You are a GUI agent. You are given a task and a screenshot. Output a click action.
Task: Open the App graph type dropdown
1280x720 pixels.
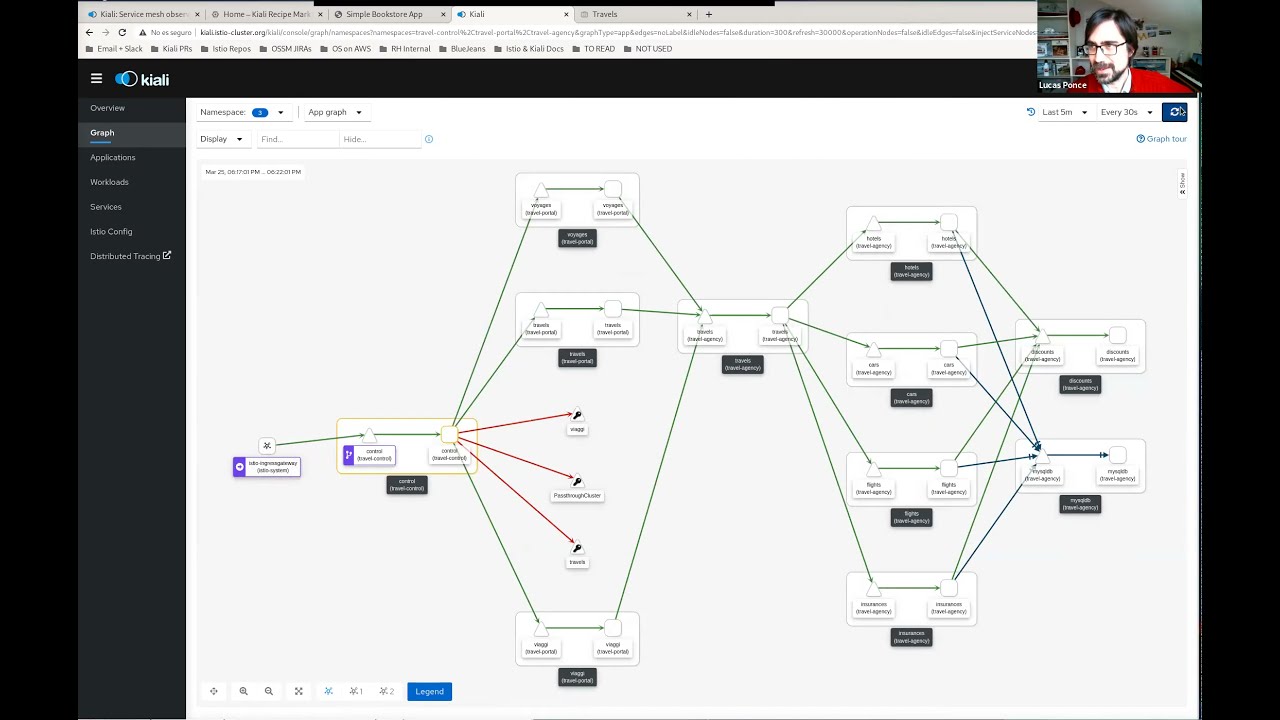[335, 112]
